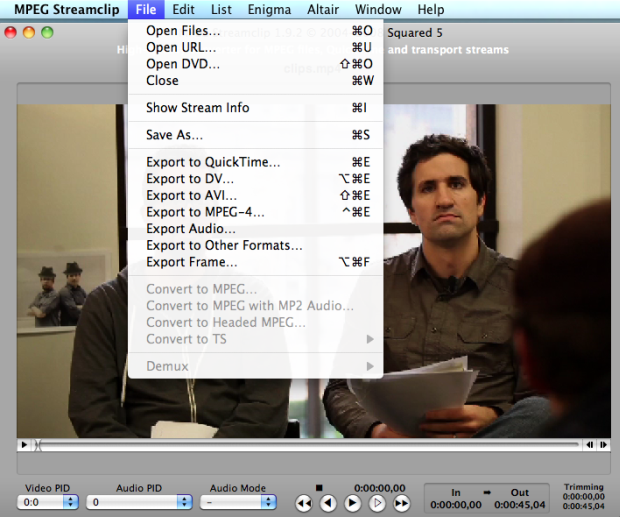Expand the Convert to TS submenu

[255, 339]
